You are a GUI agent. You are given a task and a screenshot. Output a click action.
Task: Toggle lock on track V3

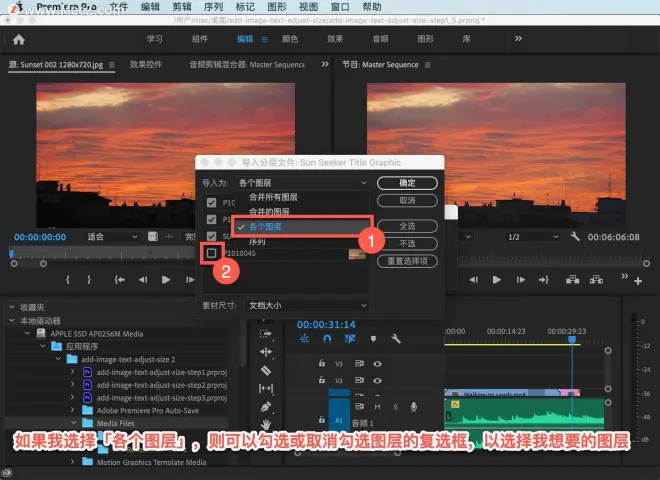[322, 363]
